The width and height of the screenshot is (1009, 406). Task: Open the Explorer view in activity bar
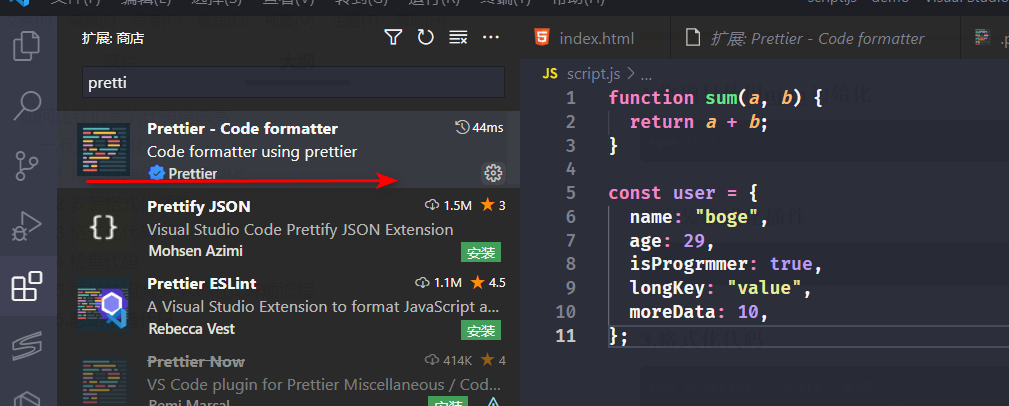[x=28, y=45]
